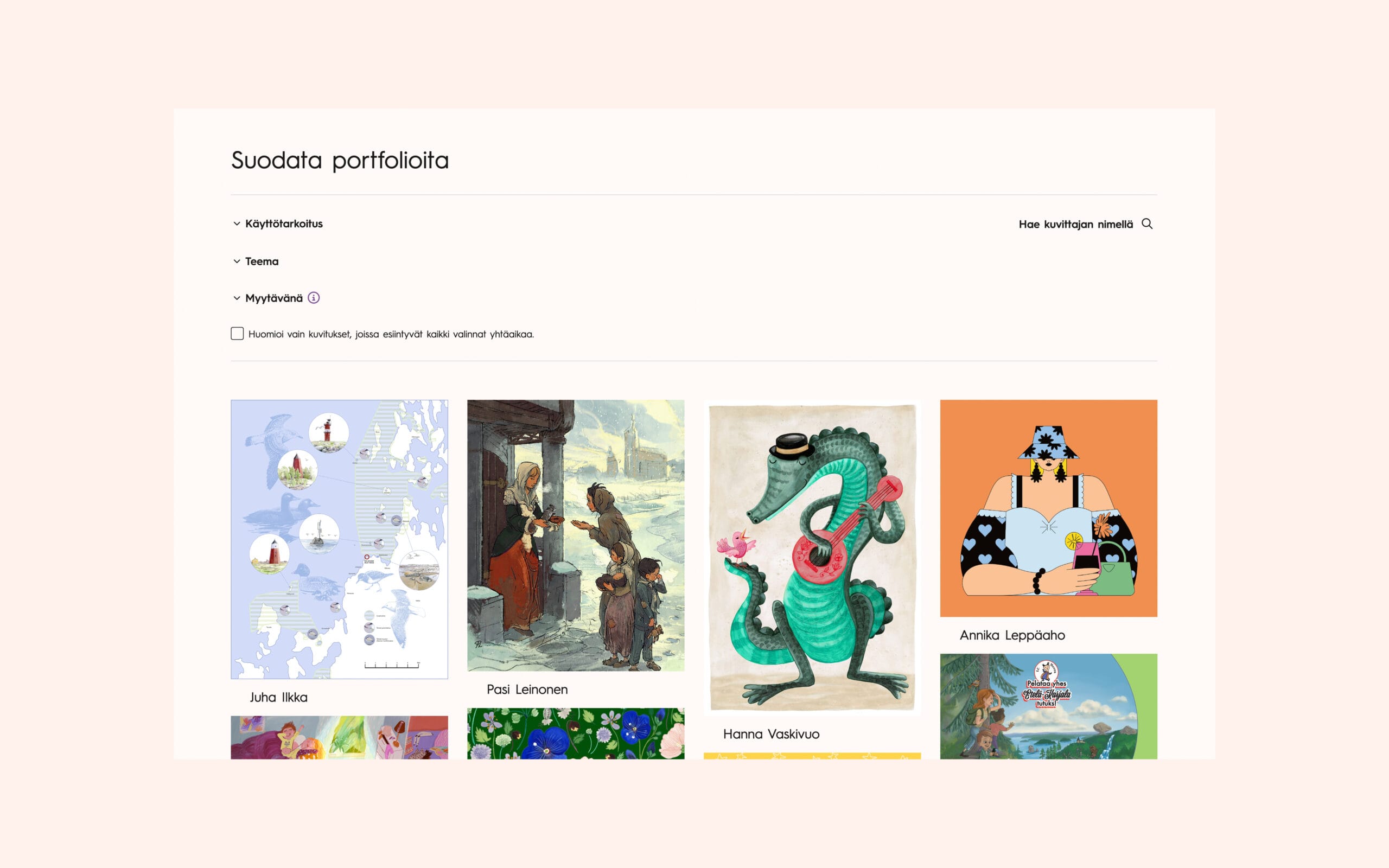The width and height of the screenshot is (1389, 868).
Task: Select the colorful bedroom illustration thumbnail
Action: 339,737
